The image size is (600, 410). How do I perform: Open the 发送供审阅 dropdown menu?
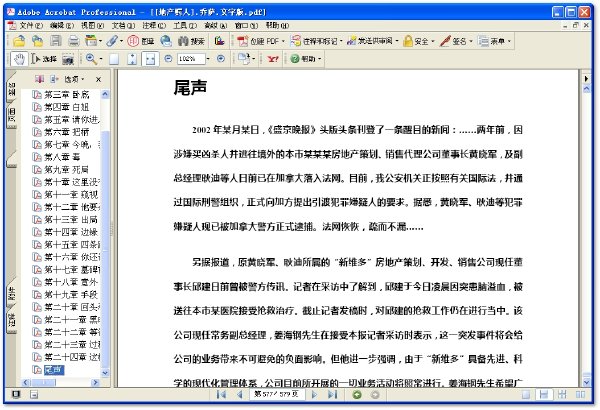pos(373,41)
